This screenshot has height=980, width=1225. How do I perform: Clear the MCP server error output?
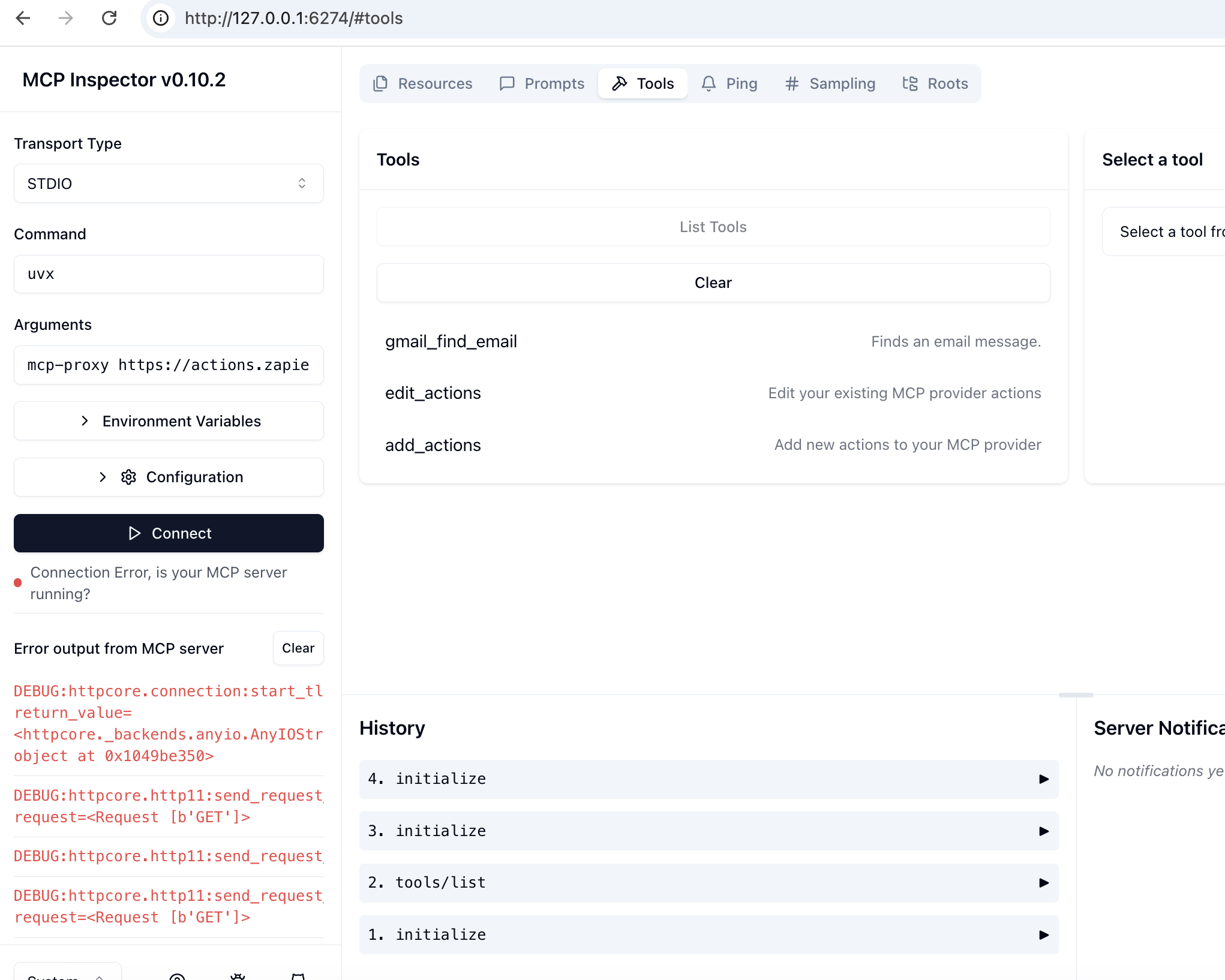tap(298, 648)
